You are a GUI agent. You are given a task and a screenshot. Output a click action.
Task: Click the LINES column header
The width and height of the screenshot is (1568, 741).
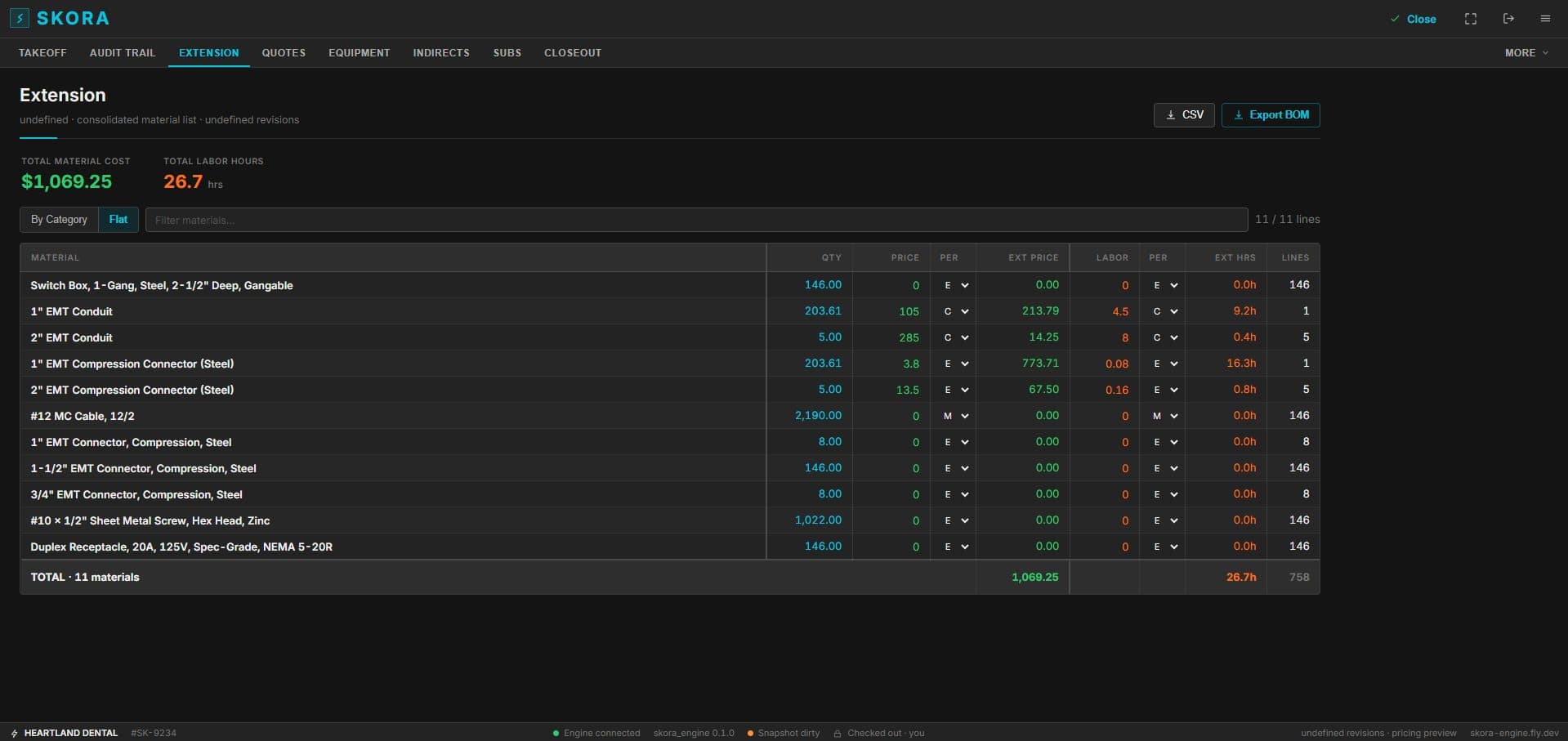[1295, 257]
